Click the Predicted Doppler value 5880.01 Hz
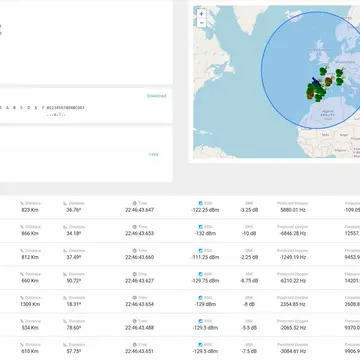The height and width of the screenshot is (360, 360). pyautogui.click(x=292, y=210)
